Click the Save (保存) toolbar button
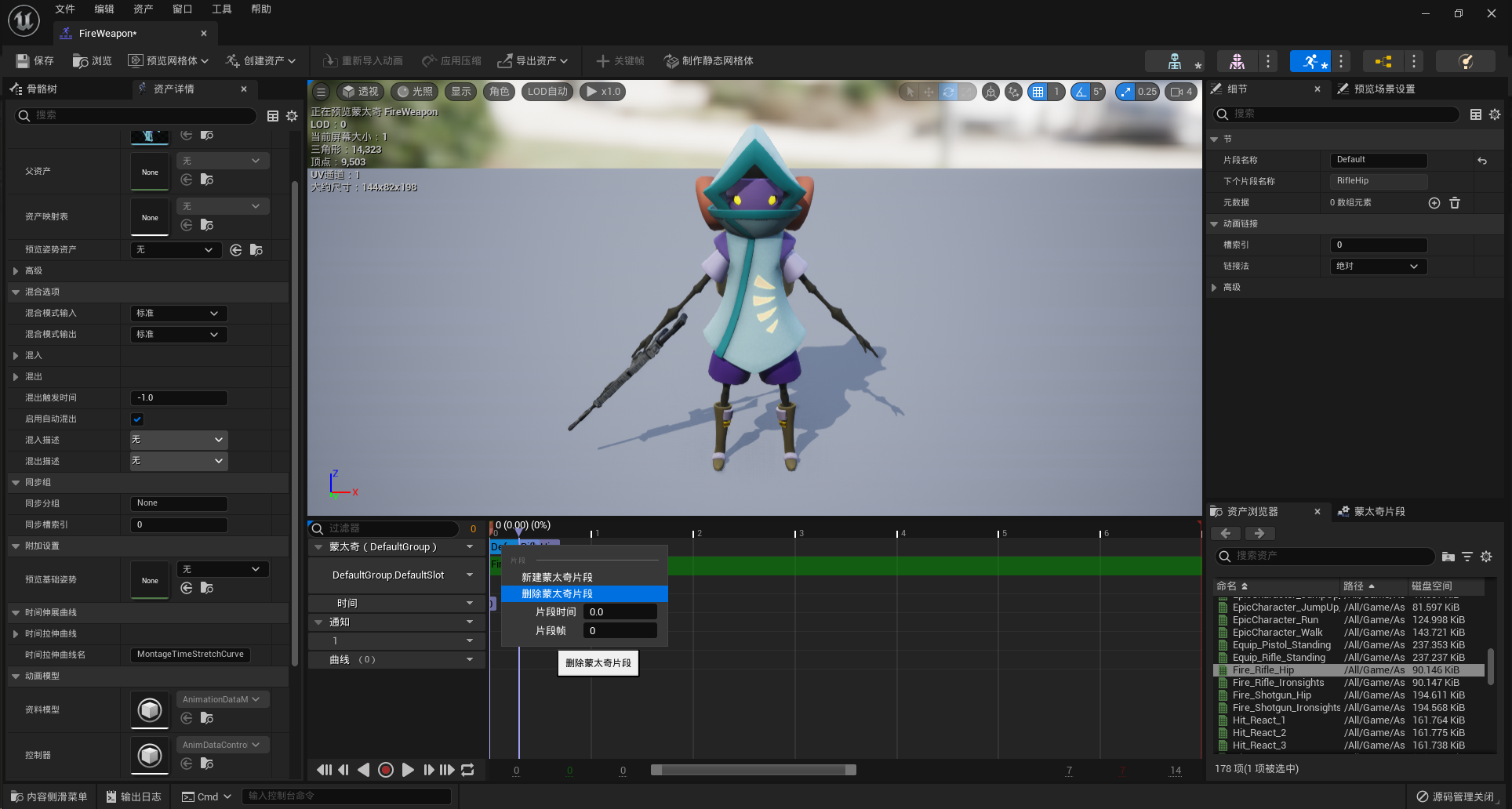The image size is (1512, 809). [x=35, y=60]
